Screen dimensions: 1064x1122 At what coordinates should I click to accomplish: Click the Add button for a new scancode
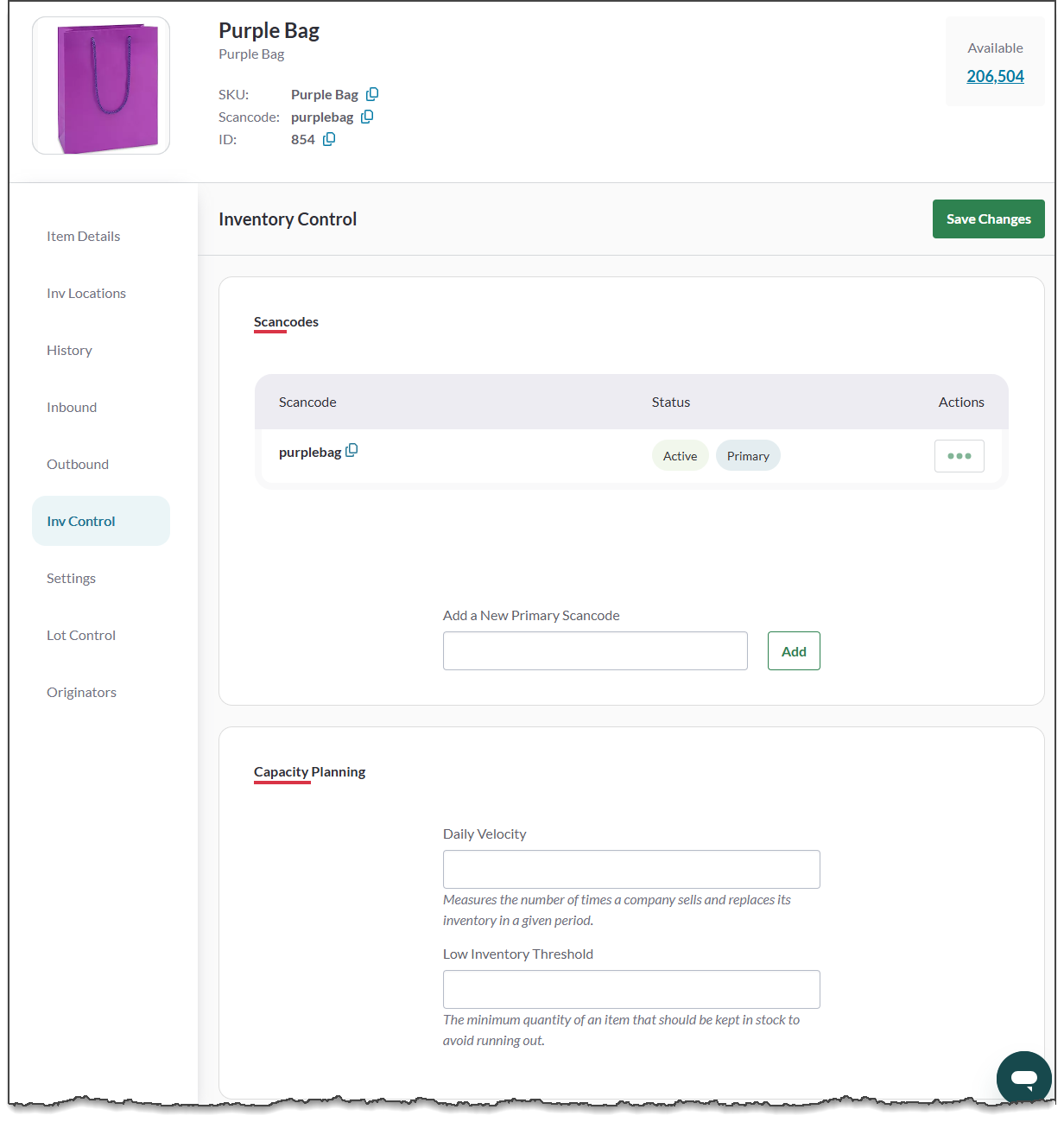[x=792, y=650]
